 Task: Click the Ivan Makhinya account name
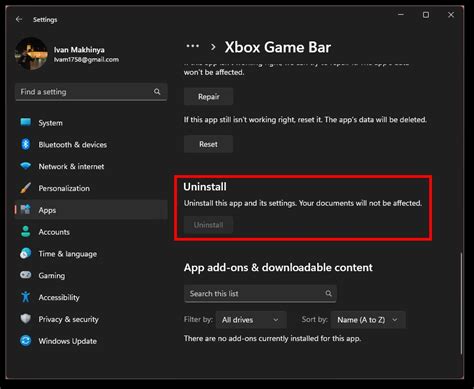(x=79, y=50)
